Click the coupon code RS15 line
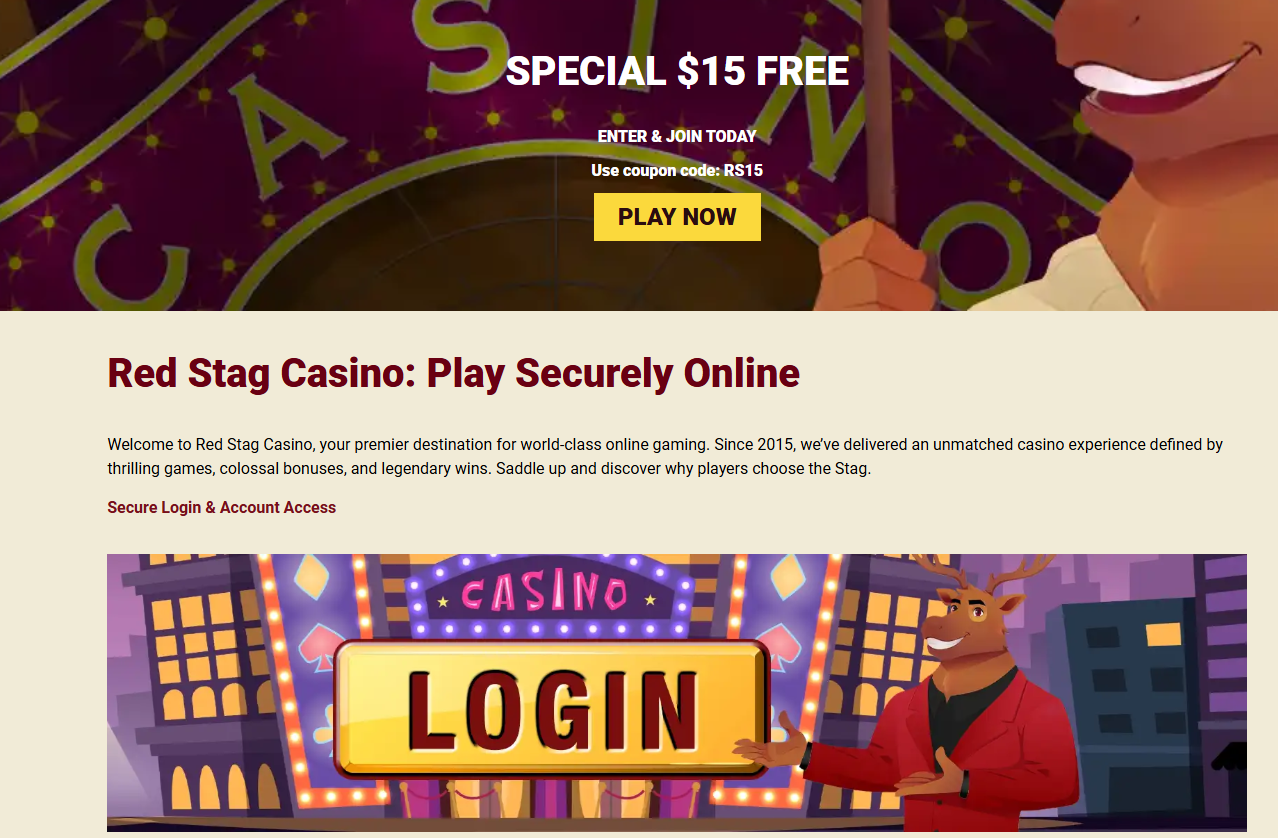1278x838 pixels. tap(677, 170)
